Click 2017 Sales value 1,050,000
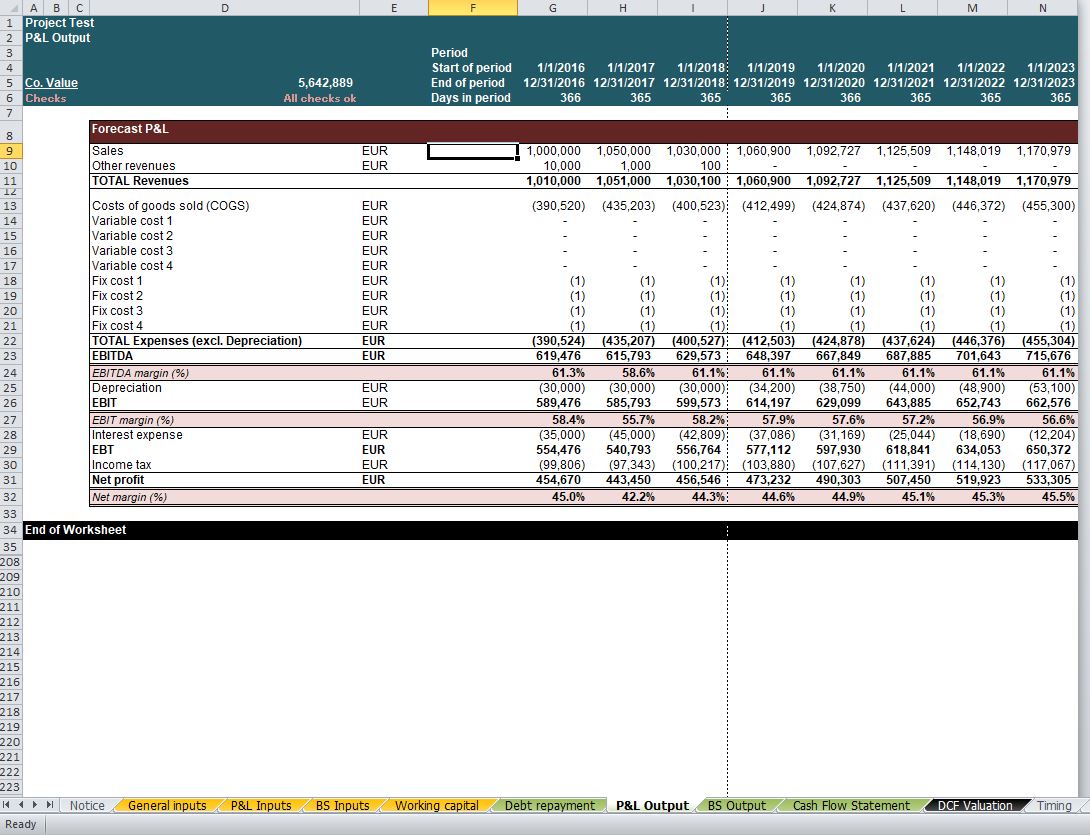1090x835 pixels. [x=624, y=151]
